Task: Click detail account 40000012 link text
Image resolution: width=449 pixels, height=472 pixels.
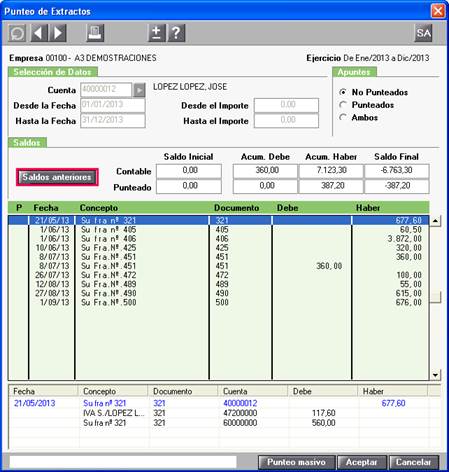Action: (240, 403)
